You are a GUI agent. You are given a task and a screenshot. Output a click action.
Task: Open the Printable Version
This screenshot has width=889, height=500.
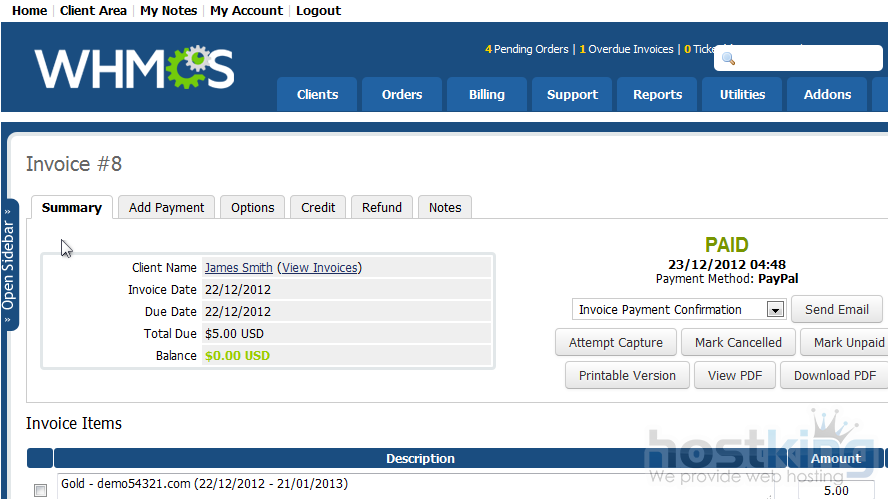pos(627,376)
